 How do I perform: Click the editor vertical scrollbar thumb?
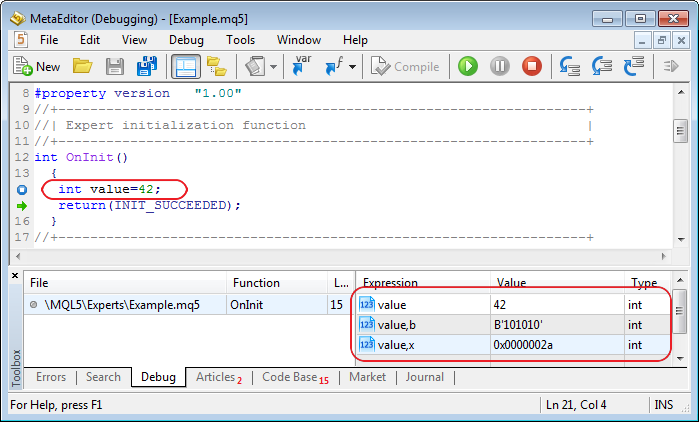[680, 131]
